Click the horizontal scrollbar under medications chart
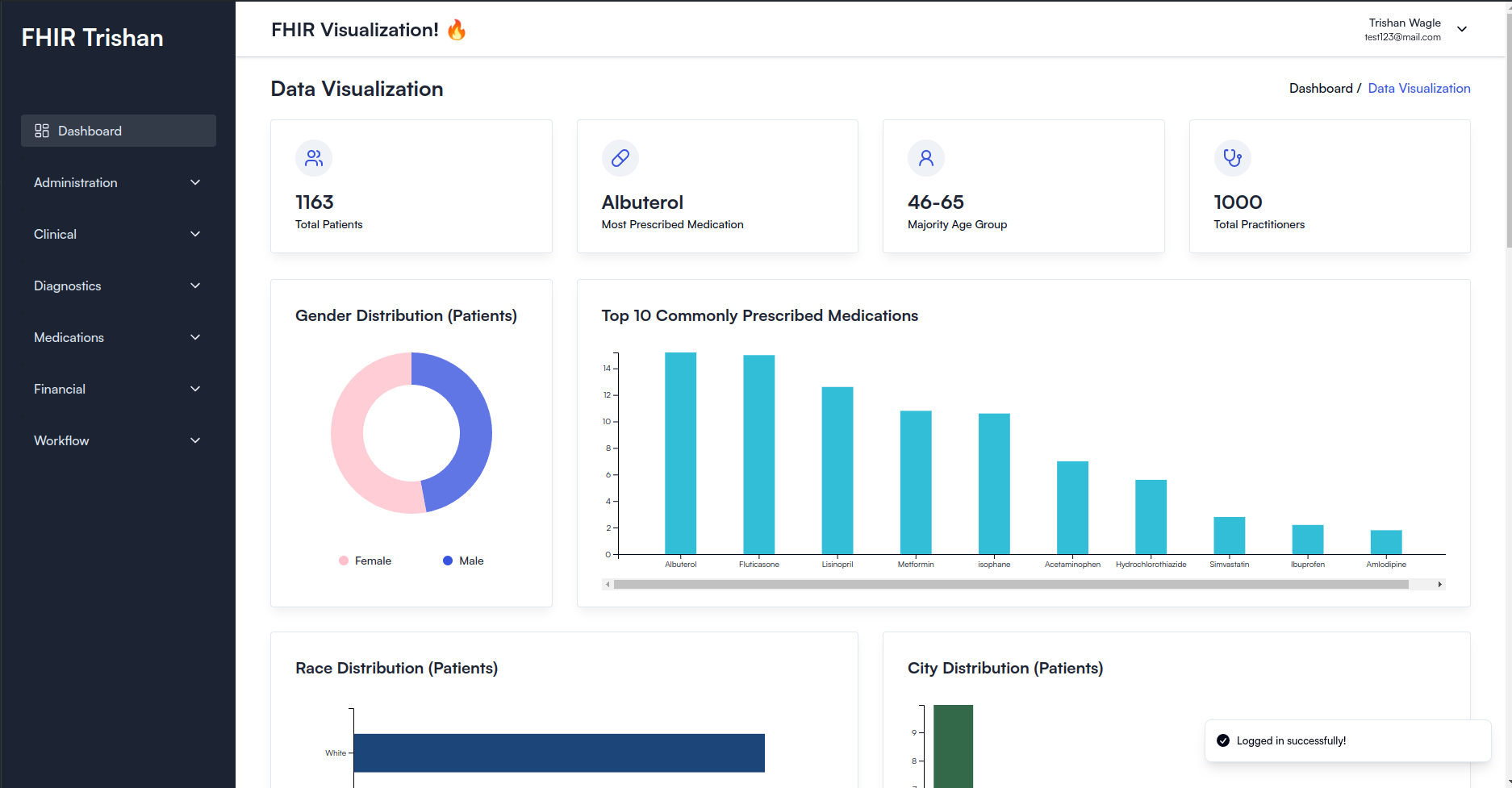Image resolution: width=1512 pixels, height=788 pixels. click(x=1011, y=584)
